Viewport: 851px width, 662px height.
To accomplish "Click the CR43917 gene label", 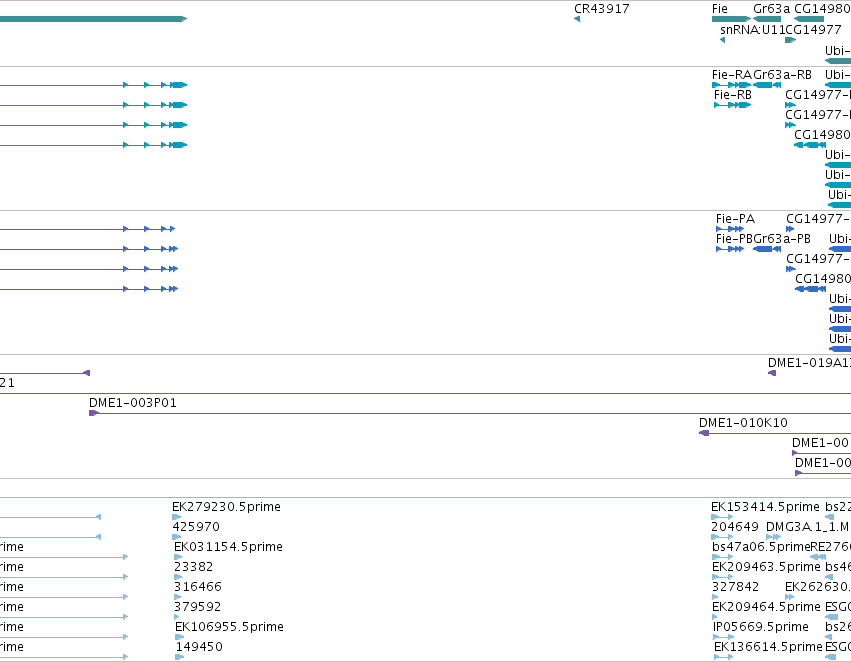I will 601,9.
